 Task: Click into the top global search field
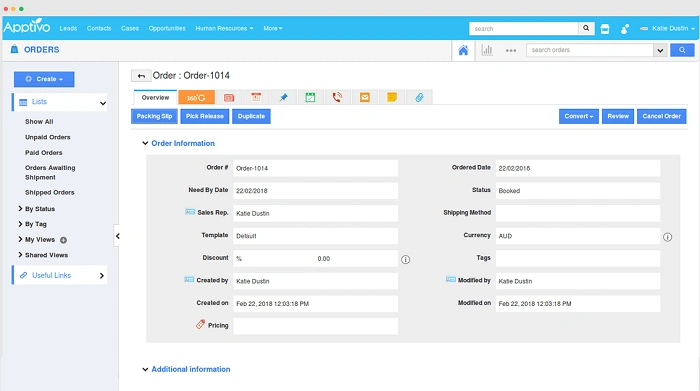[524, 29]
